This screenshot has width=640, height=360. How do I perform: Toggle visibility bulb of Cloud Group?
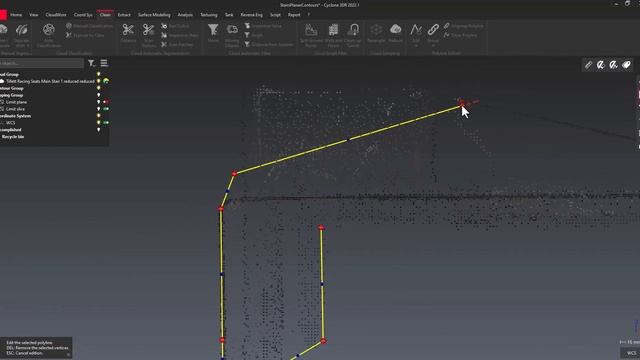98,74
